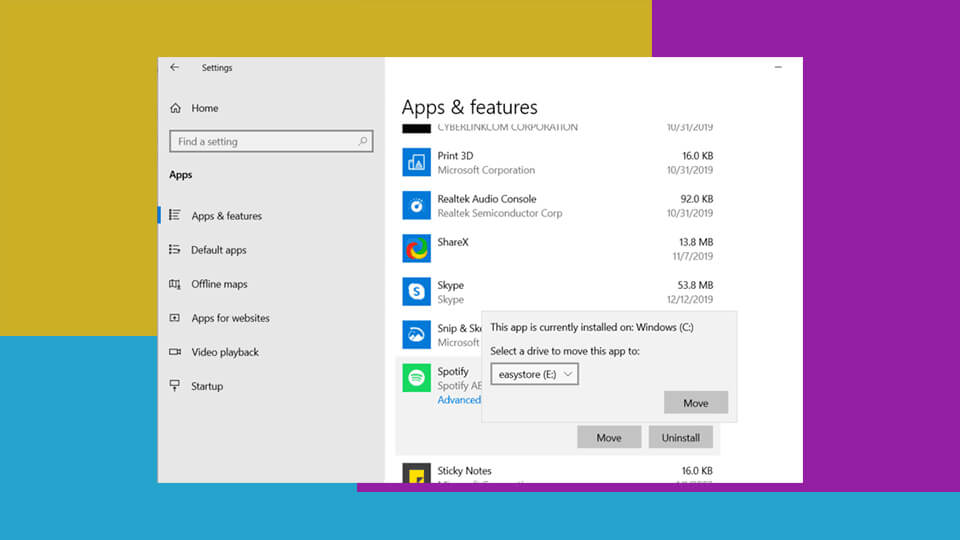960x540 pixels.
Task: Select the Snip & Sketch icon
Action: pyautogui.click(x=416, y=334)
